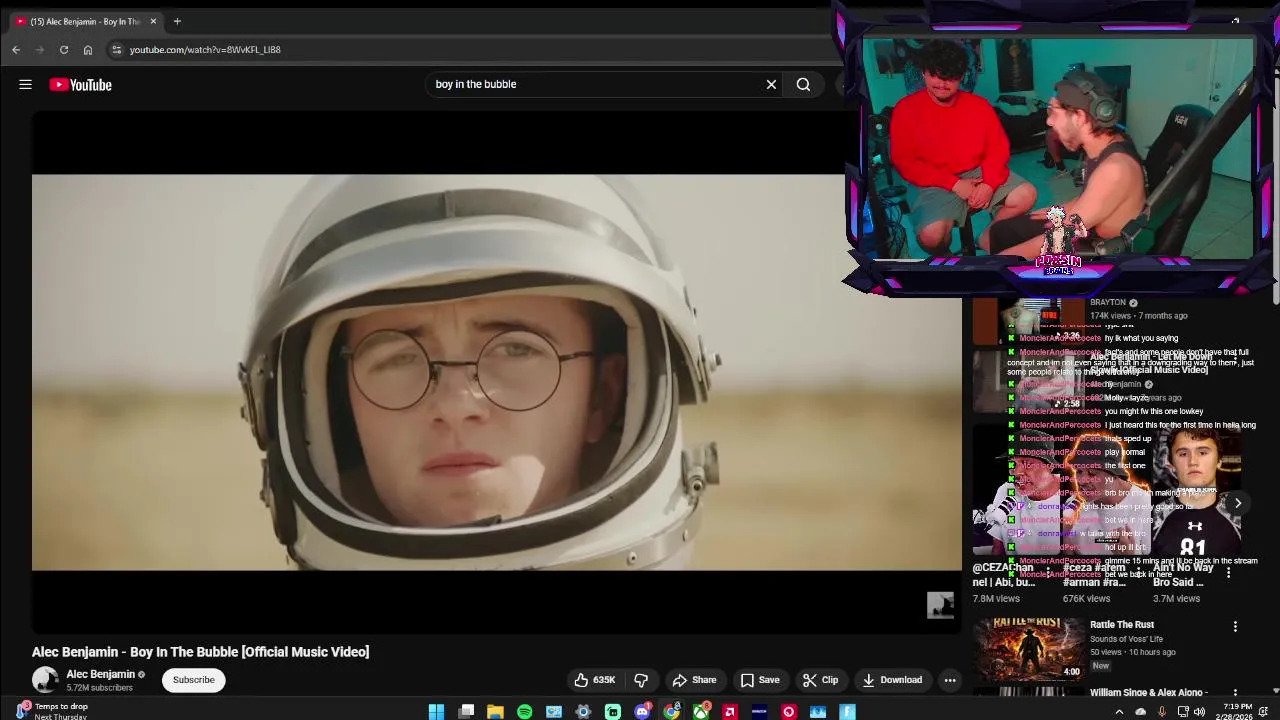Open the Rattle The Rust title link
The height and width of the screenshot is (720, 1280).
tap(1122, 624)
